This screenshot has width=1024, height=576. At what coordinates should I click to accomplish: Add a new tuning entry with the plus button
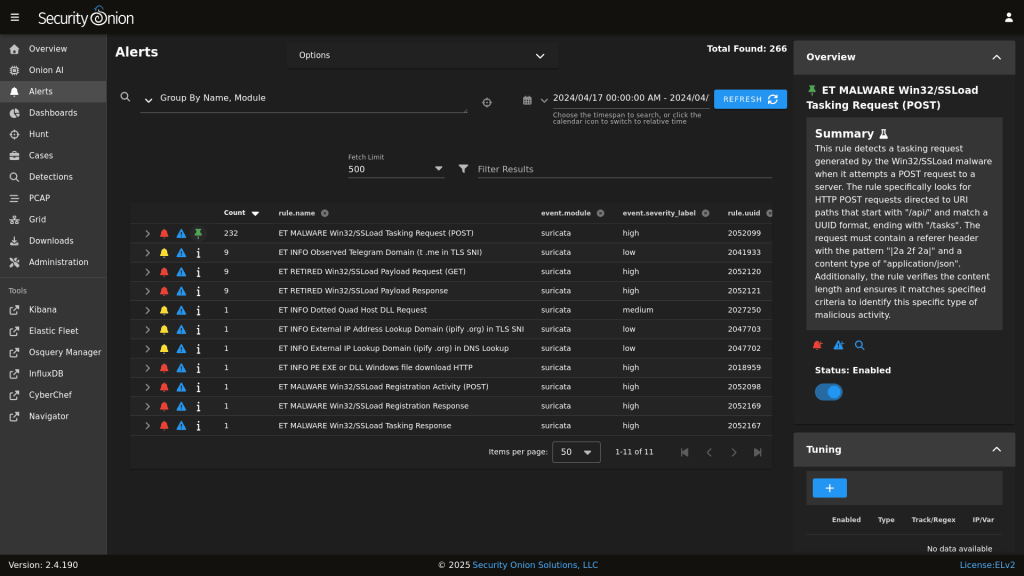(x=828, y=487)
